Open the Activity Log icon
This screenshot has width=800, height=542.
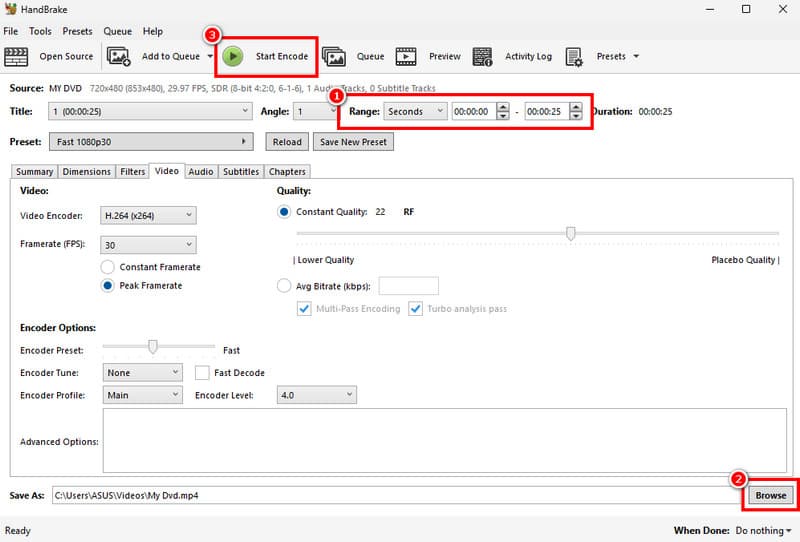pyautogui.click(x=482, y=56)
